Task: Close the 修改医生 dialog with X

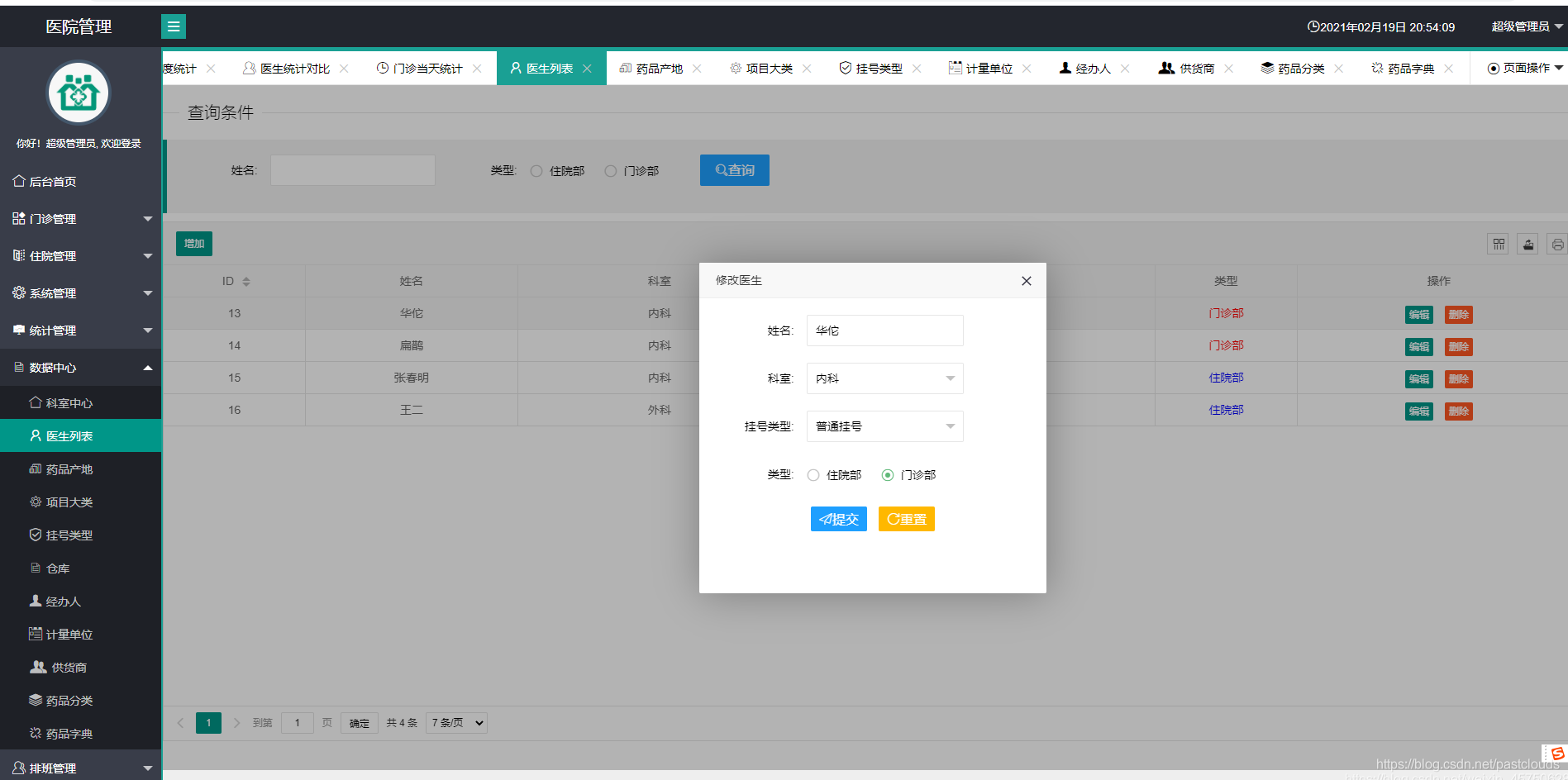Action: (x=1027, y=281)
